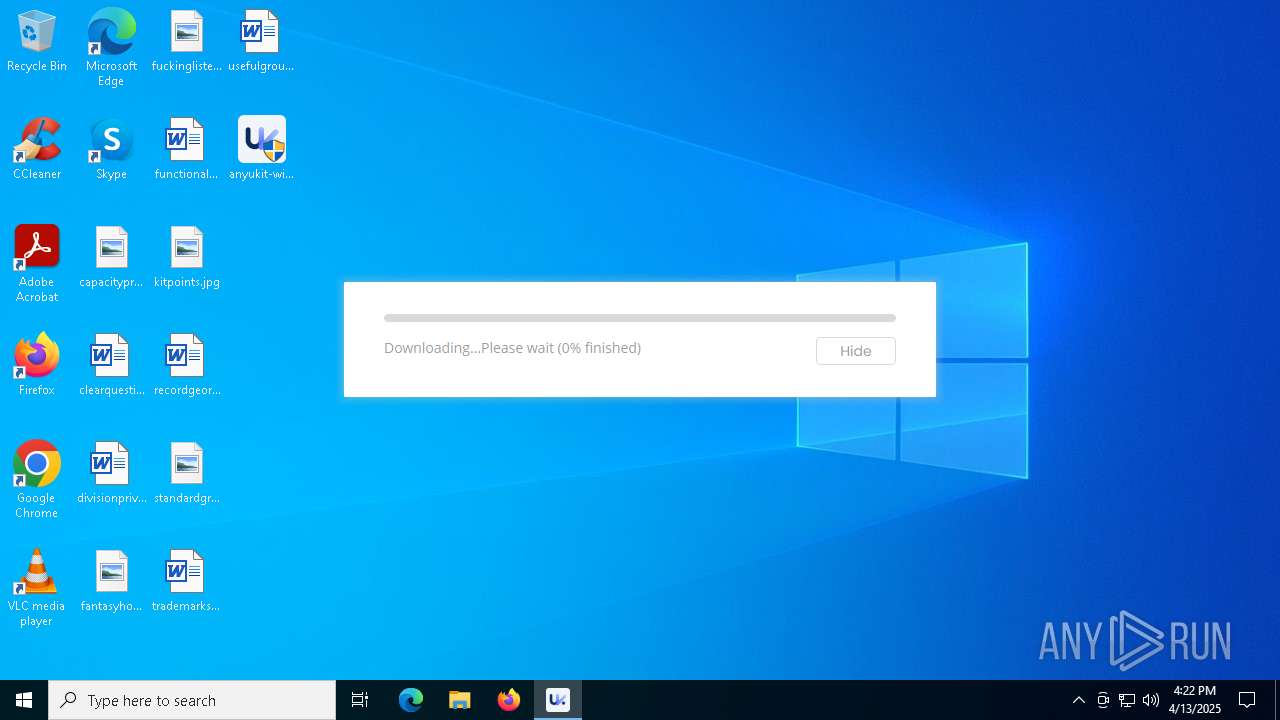Screen dimensions: 1280x720
Task: Open the Skype desktop shortcut
Action: click(111, 149)
